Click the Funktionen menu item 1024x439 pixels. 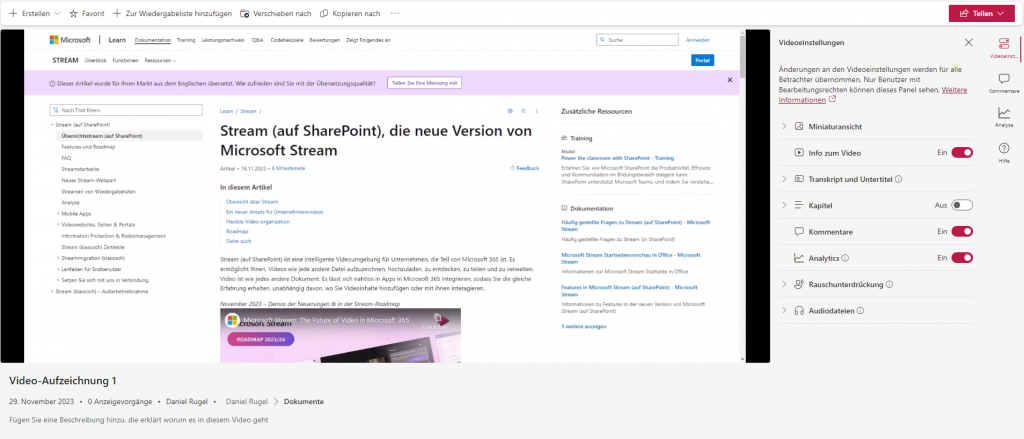125,60
